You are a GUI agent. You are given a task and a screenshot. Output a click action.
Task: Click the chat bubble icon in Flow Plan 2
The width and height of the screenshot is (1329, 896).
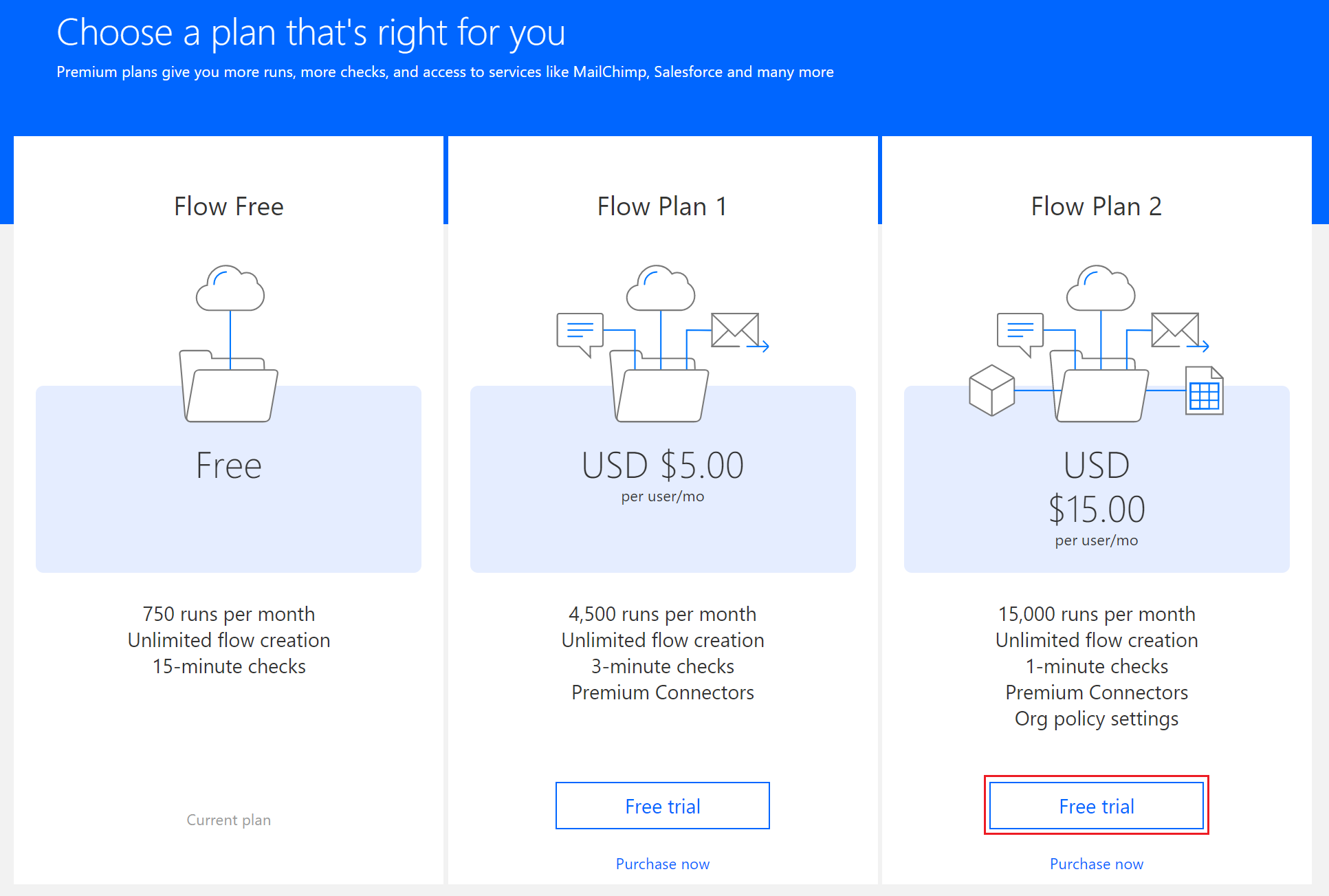(1020, 331)
